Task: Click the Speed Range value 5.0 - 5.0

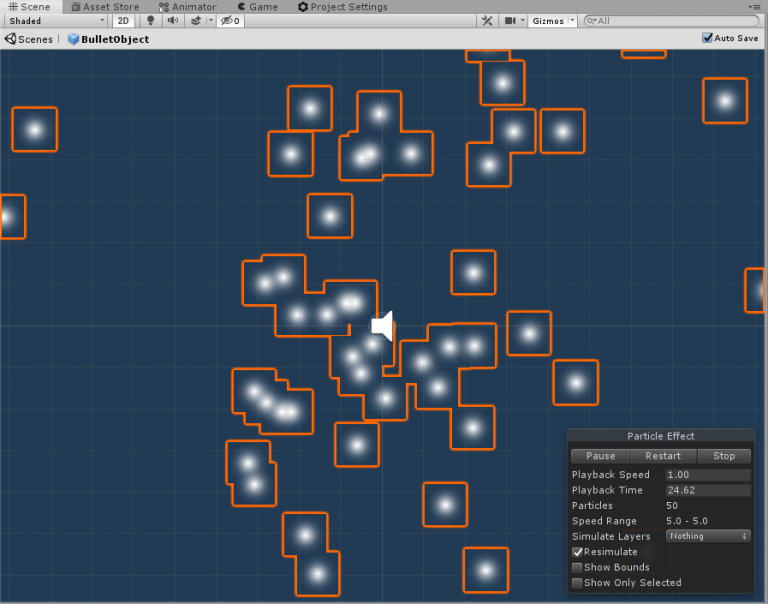Action: (687, 521)
